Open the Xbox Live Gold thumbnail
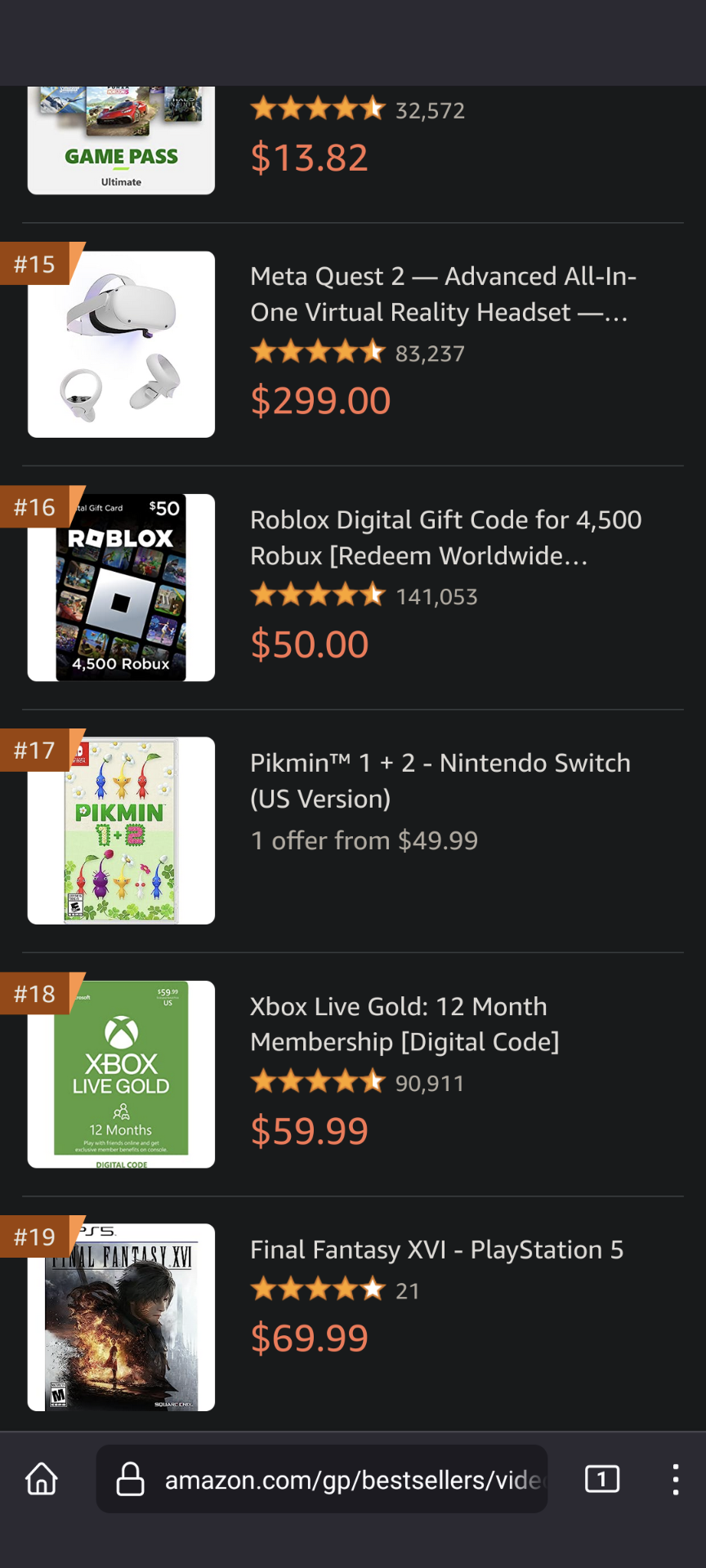706x1568 pixels. click(x=121, y=1074)
